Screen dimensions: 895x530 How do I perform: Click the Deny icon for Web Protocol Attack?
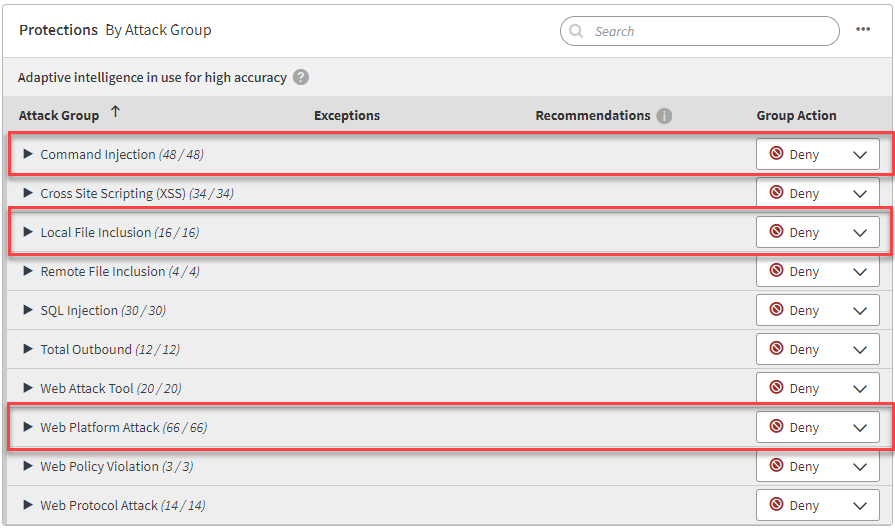tap(776, 505)
